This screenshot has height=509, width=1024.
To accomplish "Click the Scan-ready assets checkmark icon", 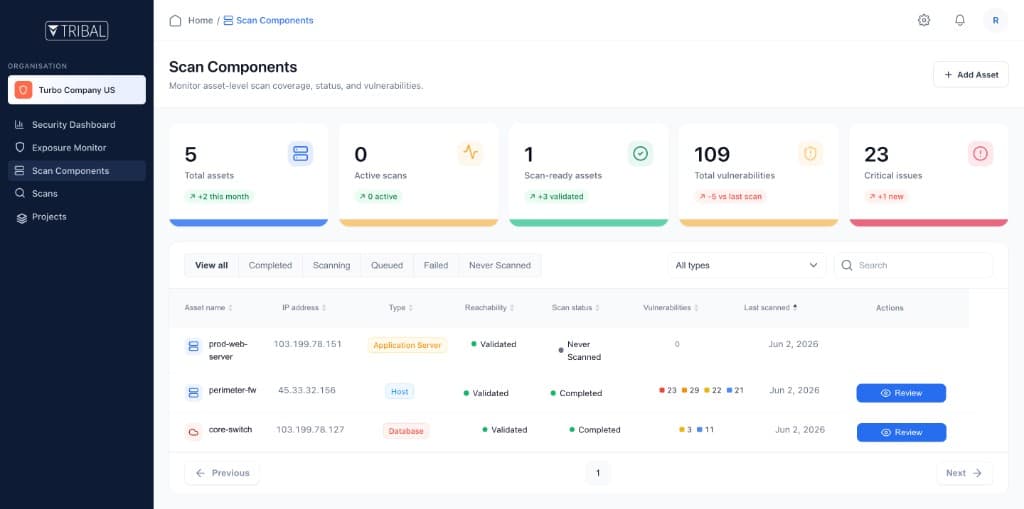I will [x=641, y=154].
